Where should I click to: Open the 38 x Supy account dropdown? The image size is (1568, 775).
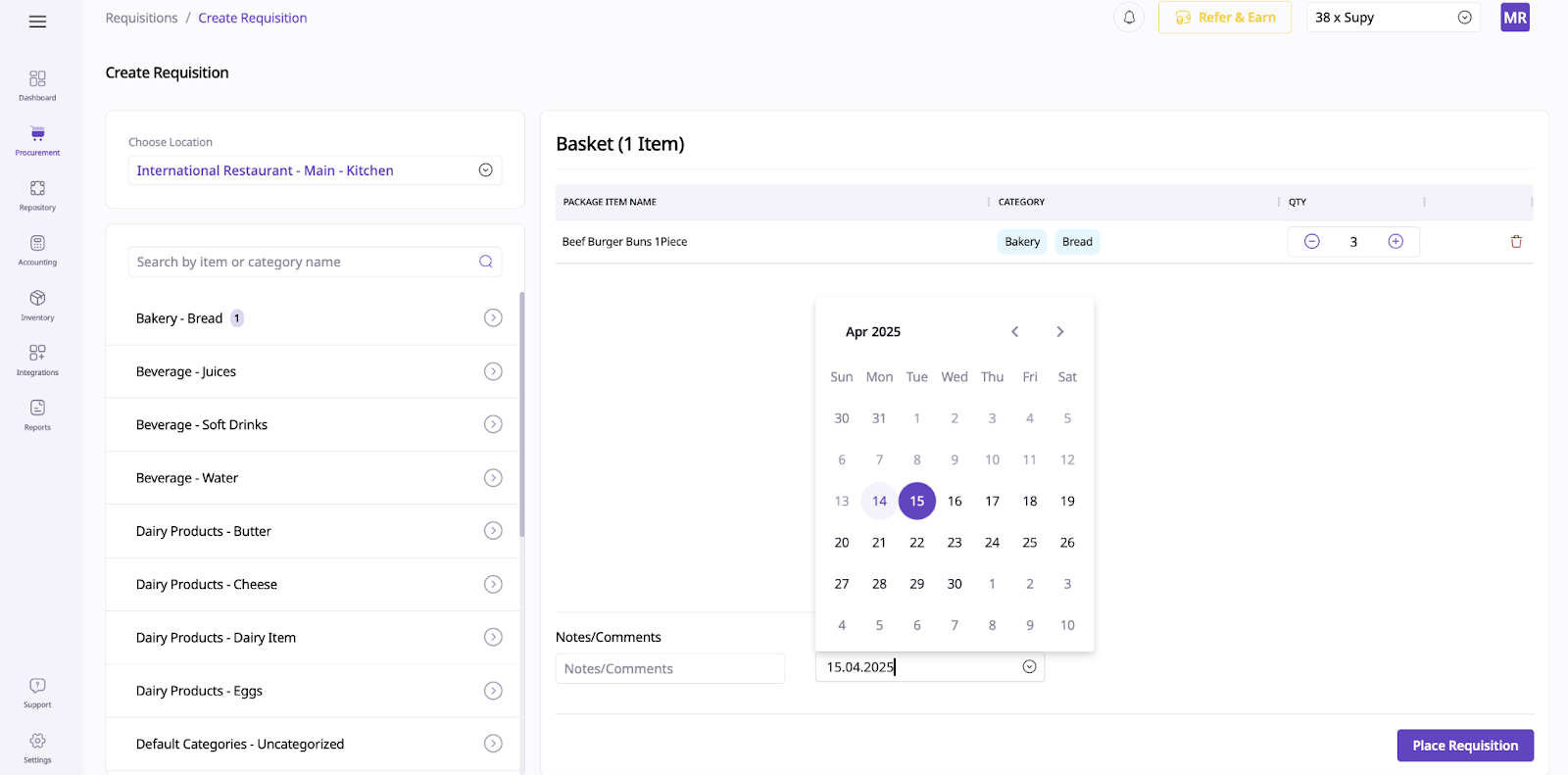[x=1393, y=18]
